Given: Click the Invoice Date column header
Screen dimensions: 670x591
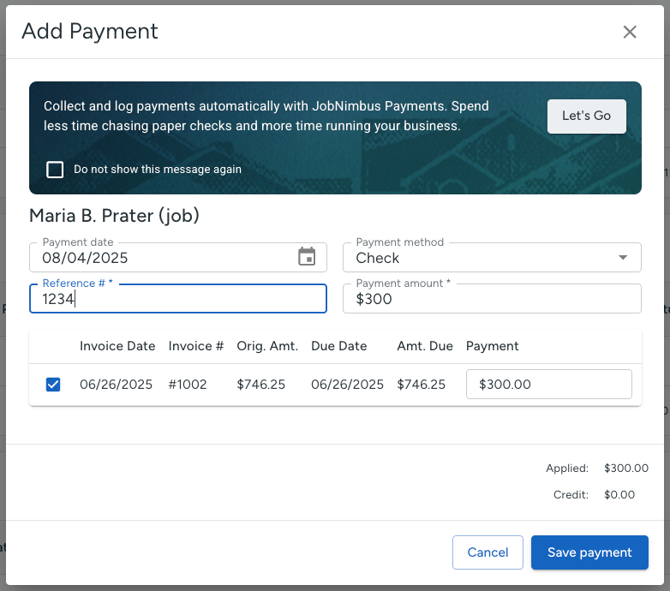Looking at the screenshot, I should [x=117, y=346].
